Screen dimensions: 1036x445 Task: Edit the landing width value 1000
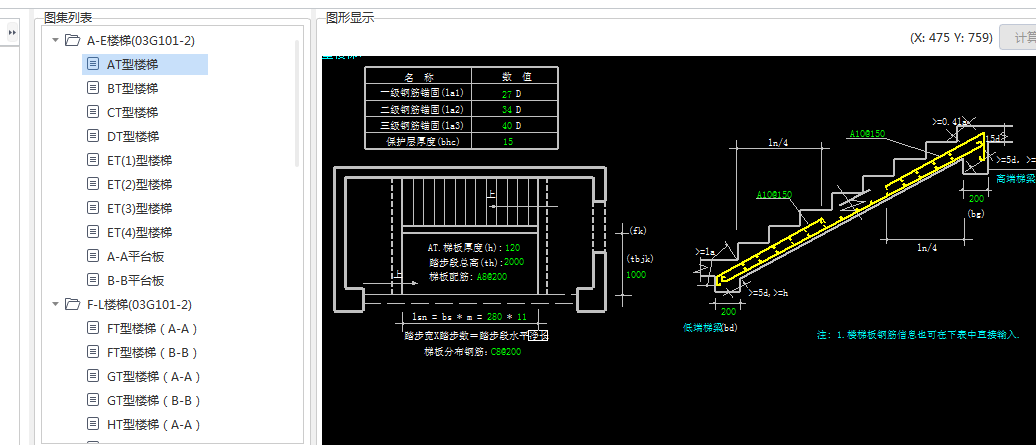pyautogui.click(x=636, y=275)
